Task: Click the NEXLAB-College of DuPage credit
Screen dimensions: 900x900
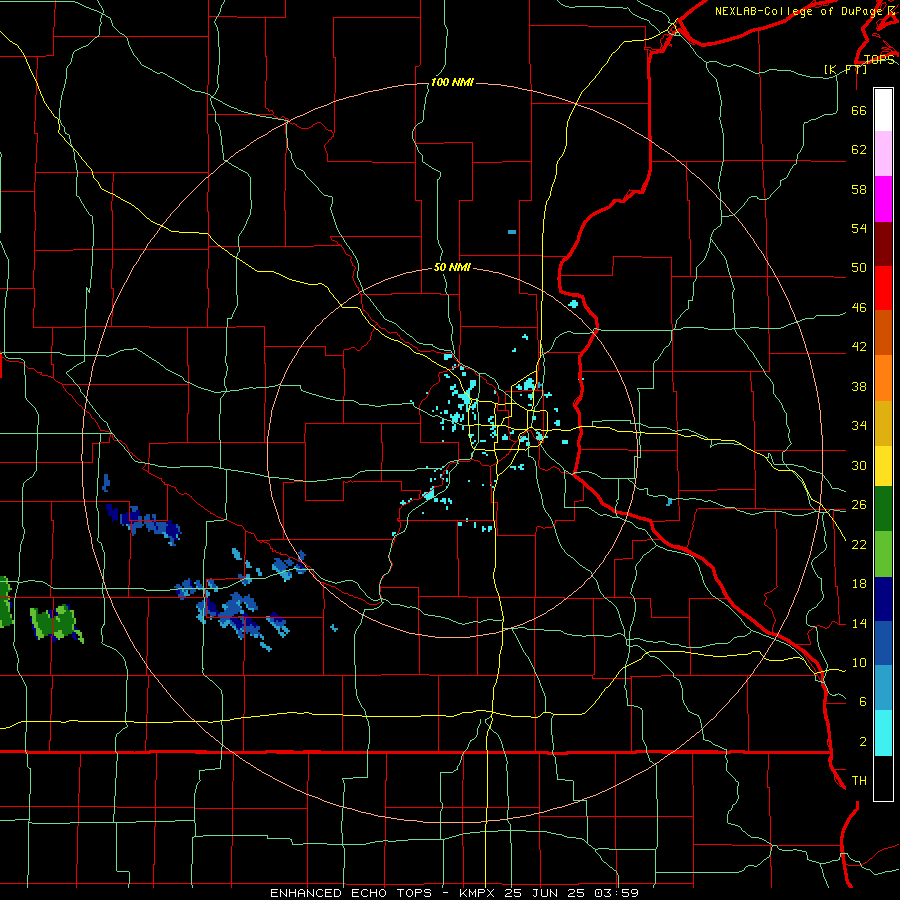Action: [799, 11]
